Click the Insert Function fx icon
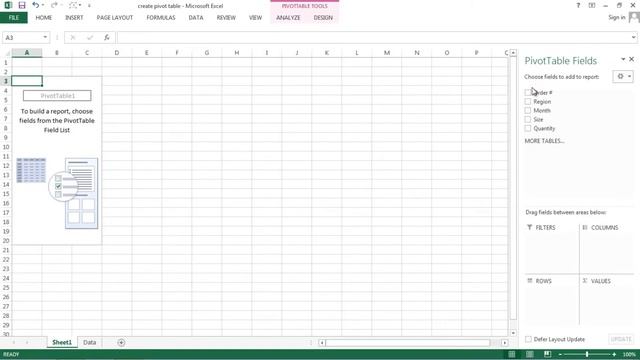Image resolution: width=640 pixels, height=360 pixels. [107, 38]
